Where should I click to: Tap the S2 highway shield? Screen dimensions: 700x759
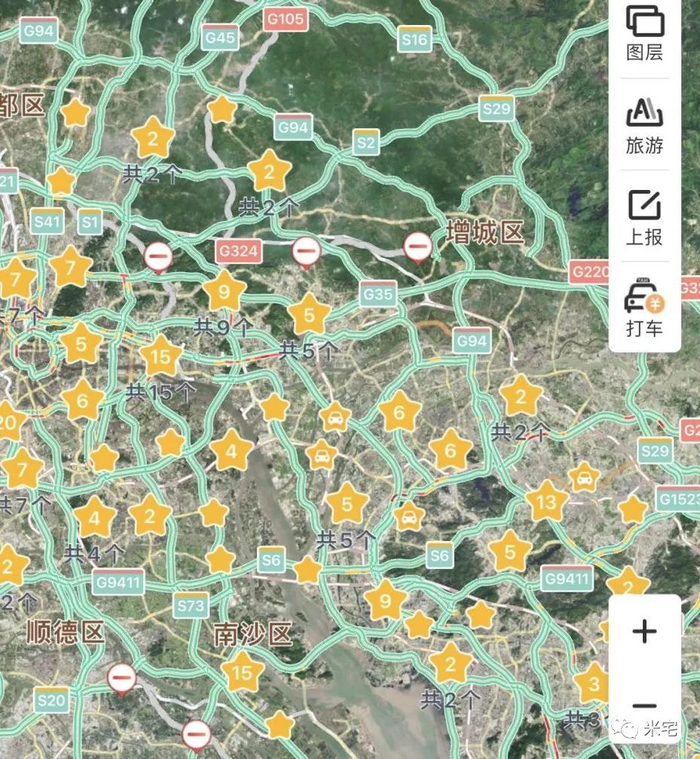tap(366, 142)
